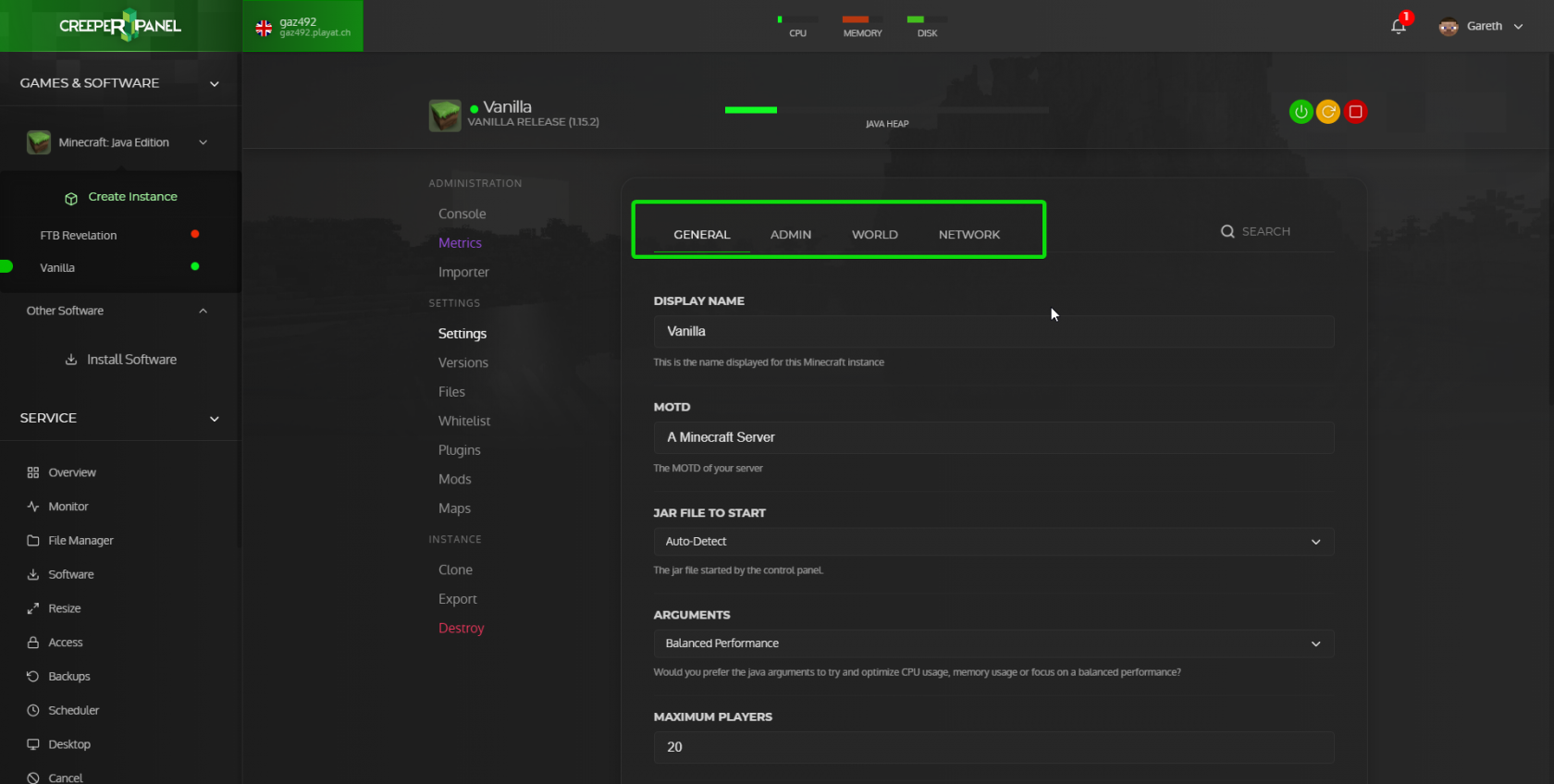Click the Resize arrows icon

pos(33,608)
